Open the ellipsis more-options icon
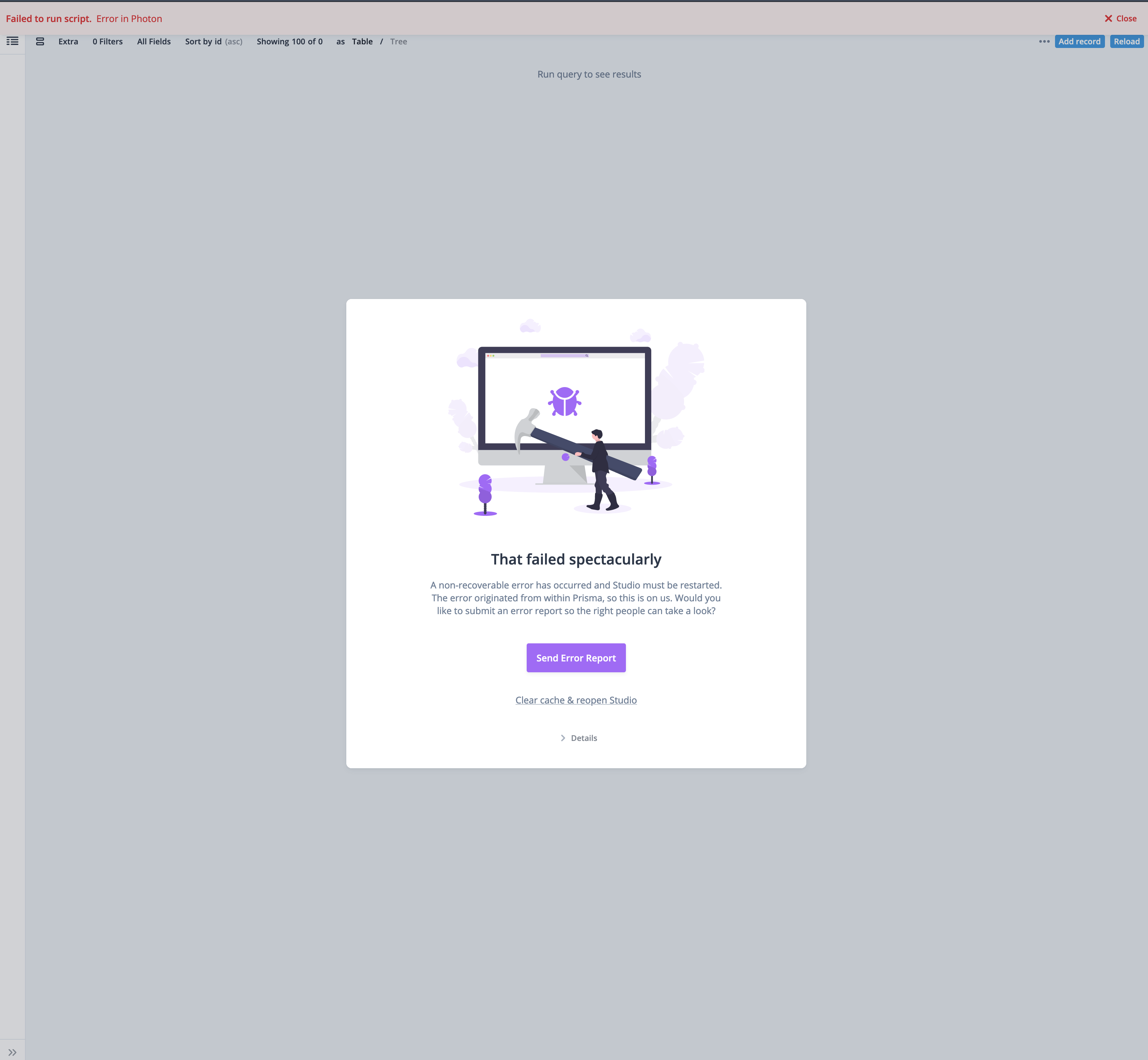This screenshot has height=1060, width=1148. 1043,41
